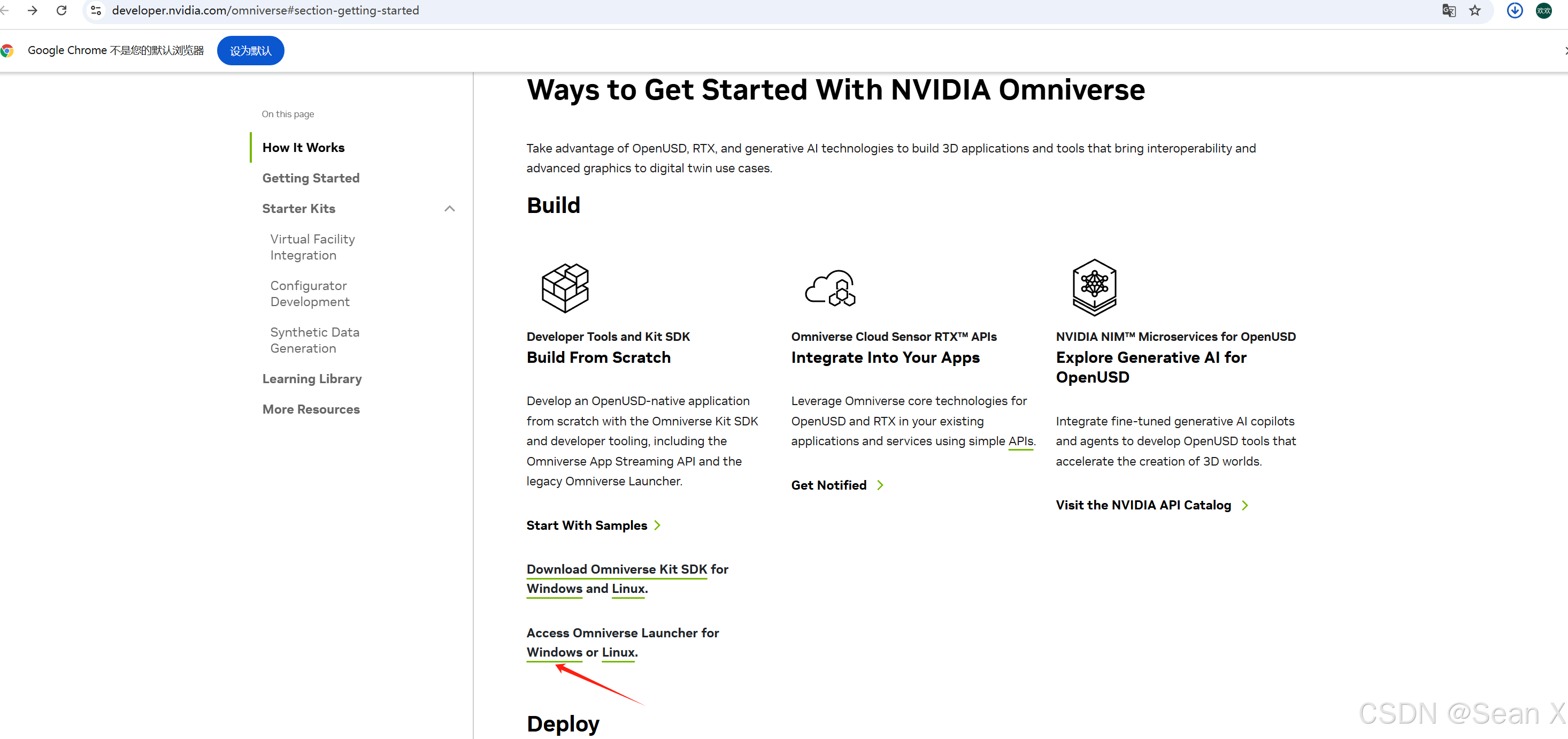This screenshot has width=1568, height=739.
Task: Select How It Works in sidebar
Action: [303, 148]
